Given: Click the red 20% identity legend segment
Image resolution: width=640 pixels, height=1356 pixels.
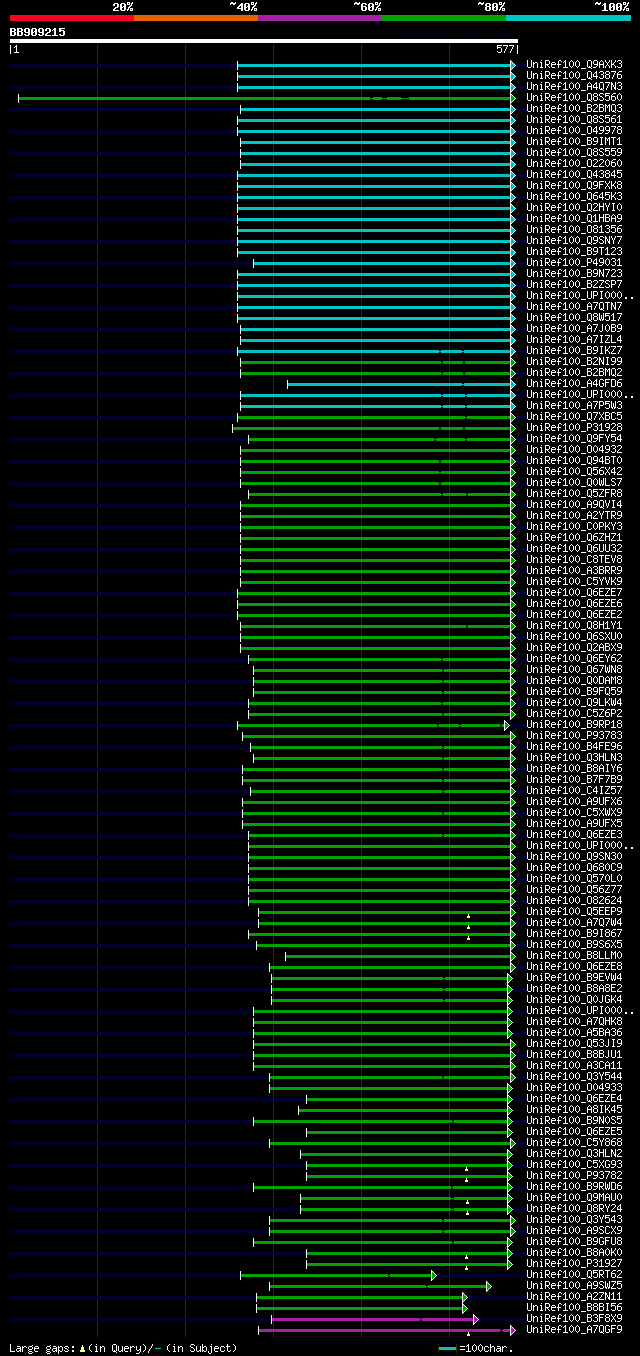Looking at the screenshot, I should (72, 18).
